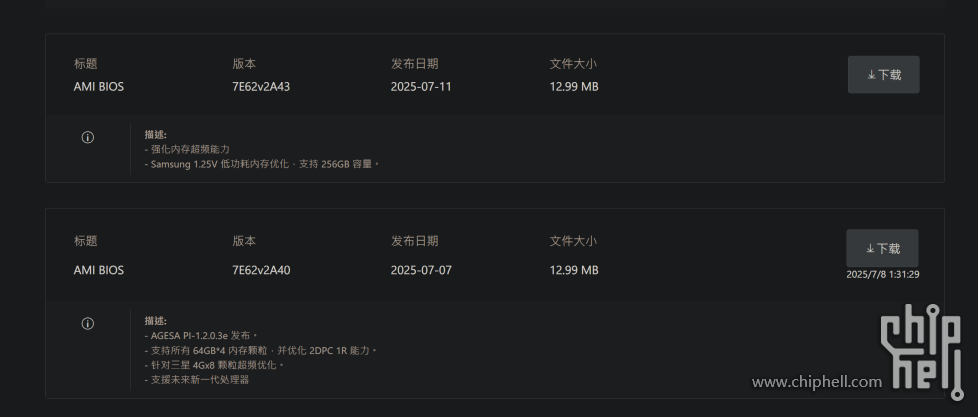Click the 64GB*4 memory support note

[x=261, y=351]
